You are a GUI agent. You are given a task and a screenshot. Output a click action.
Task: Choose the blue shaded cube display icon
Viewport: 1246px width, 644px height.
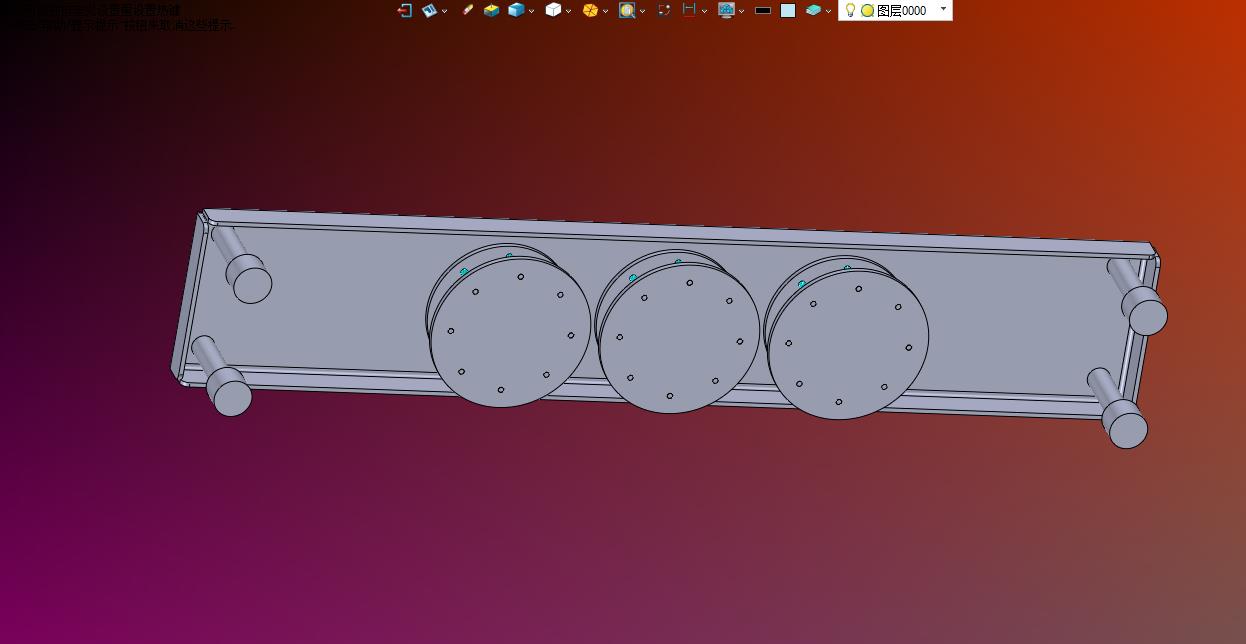(x=516, y=10)
